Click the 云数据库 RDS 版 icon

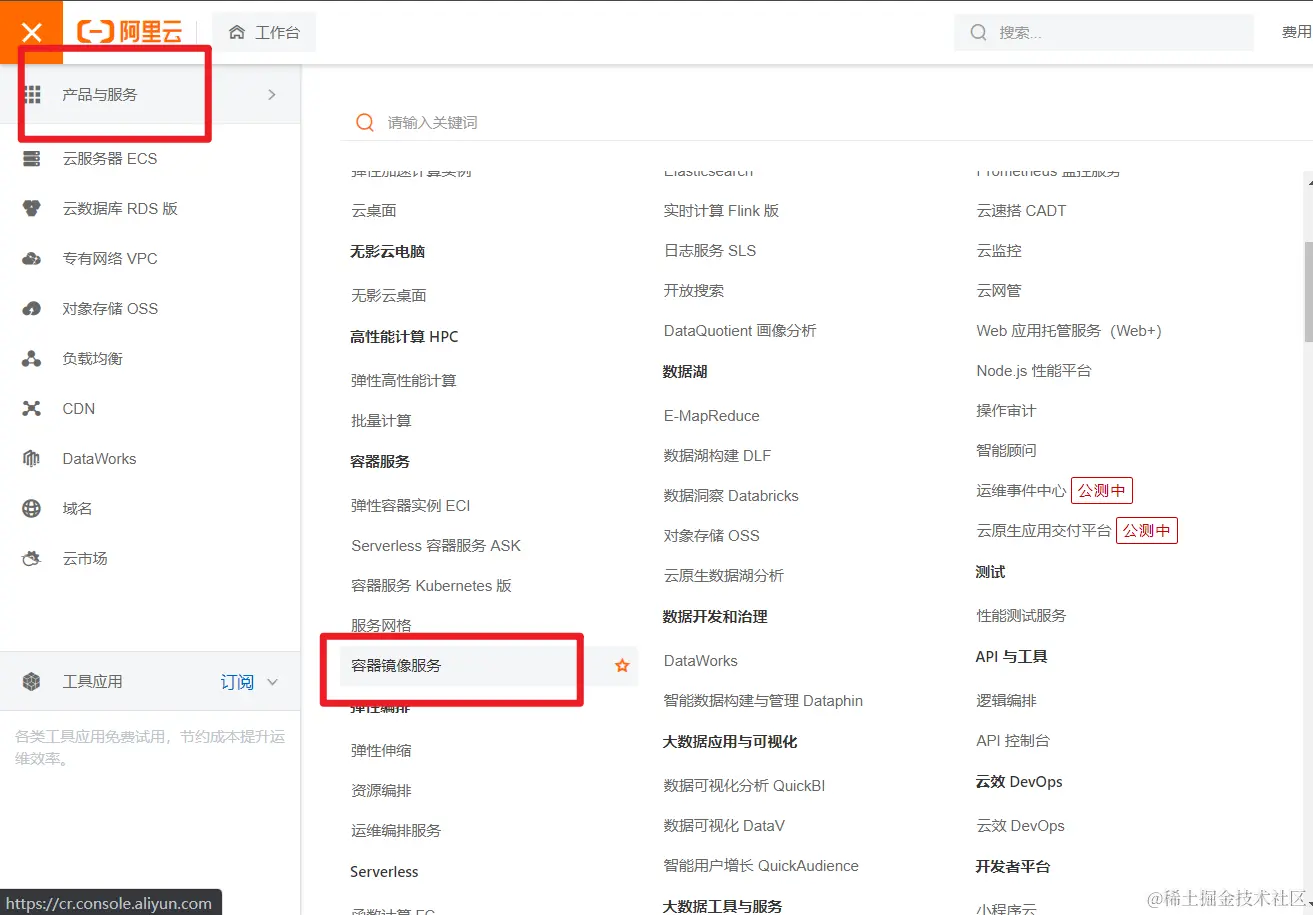(x=32, y=208)
